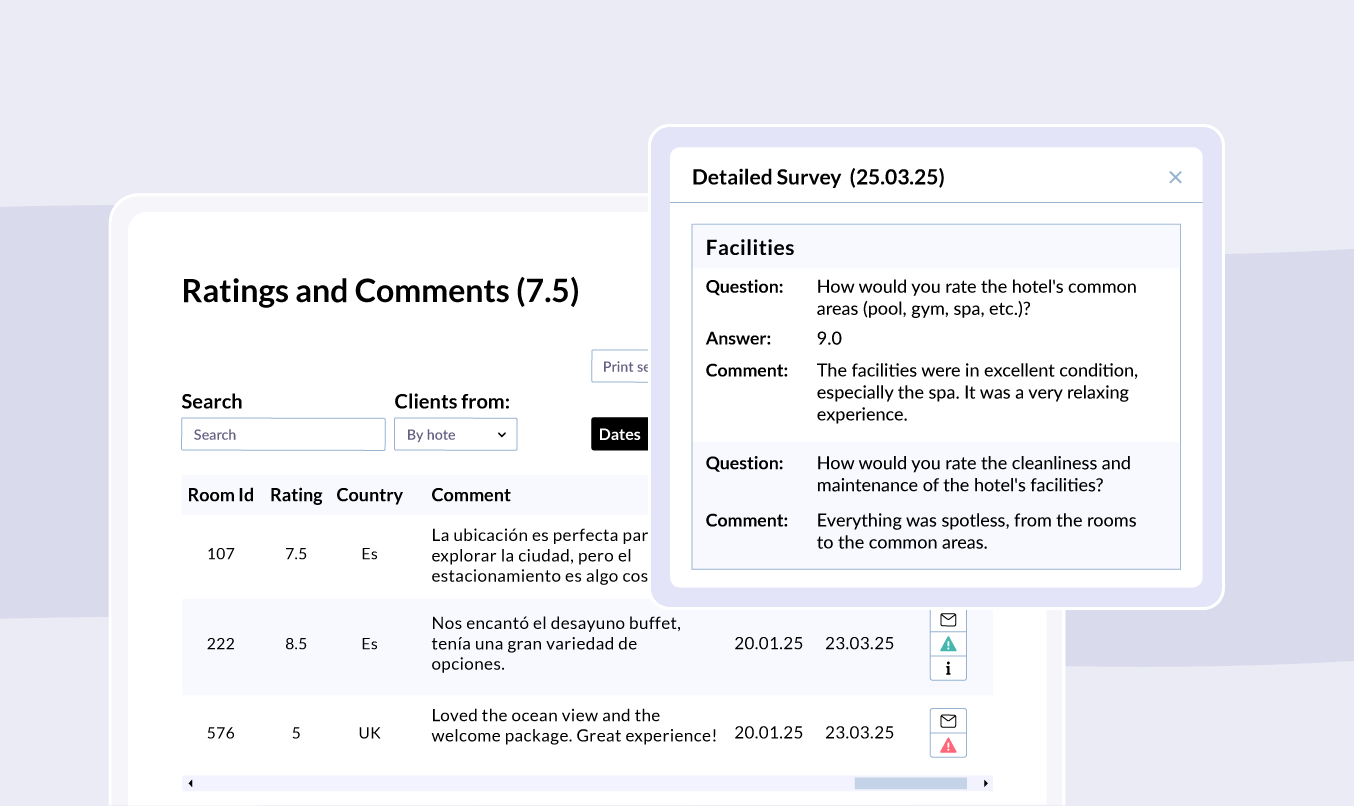
Task: Click the Search input field
Action: [283, 434]
